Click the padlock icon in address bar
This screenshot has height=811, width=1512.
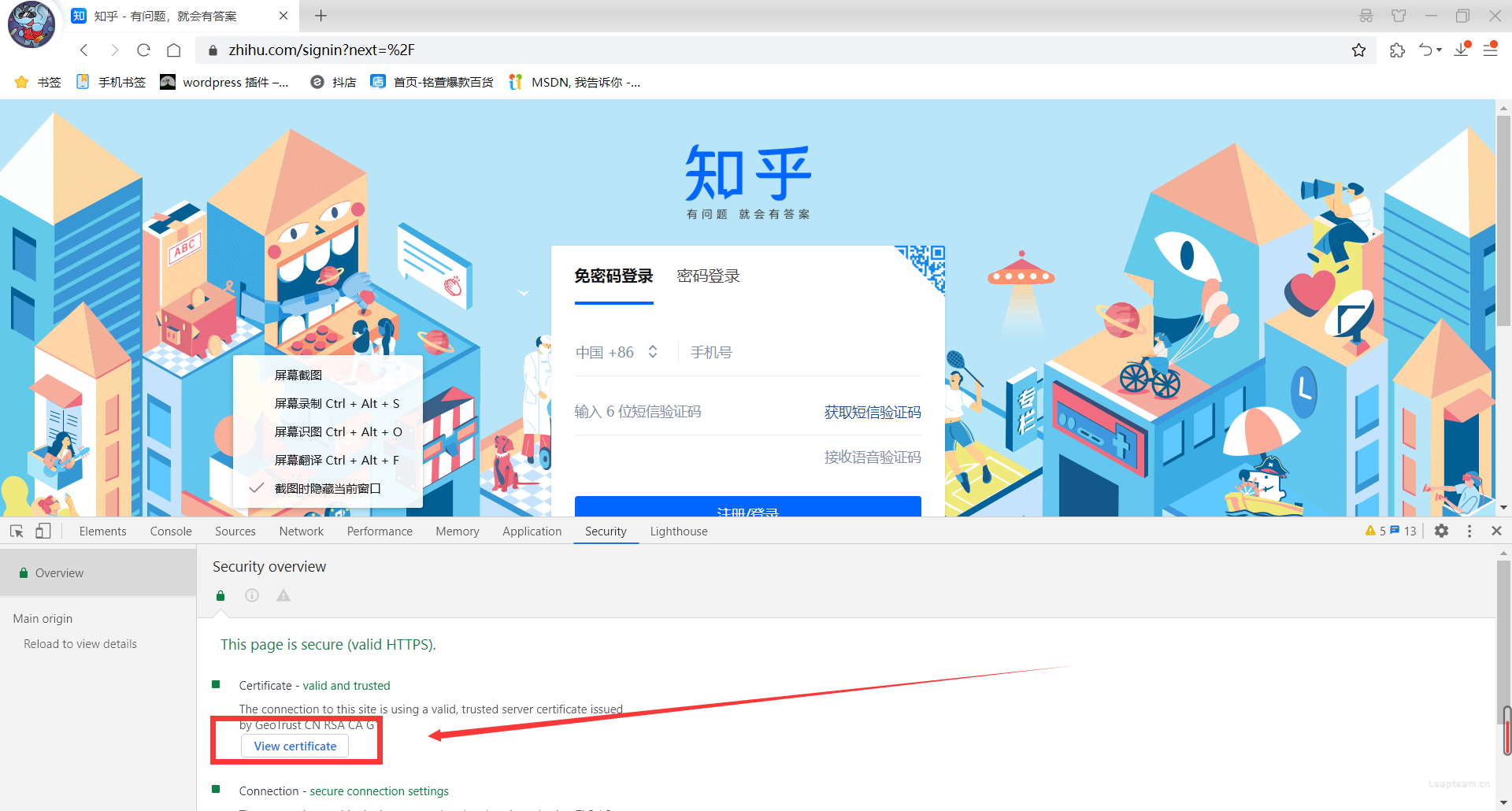click(x=213, y=50)
